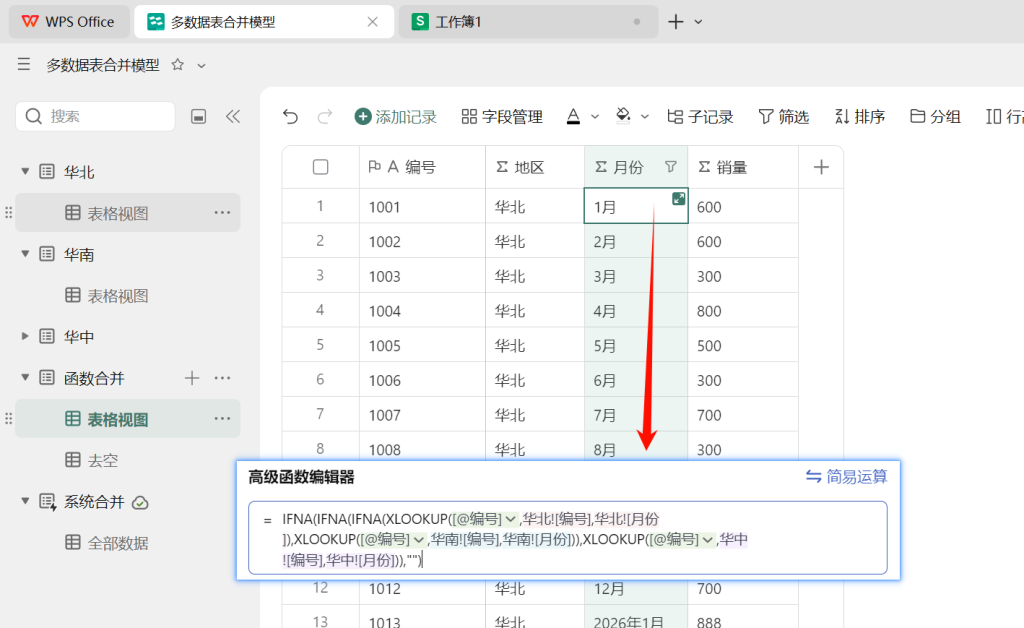The image size is (1024, 628).
Task: Click the filter funnel icon in 月份 header
Action: click(x=671, y=167)
